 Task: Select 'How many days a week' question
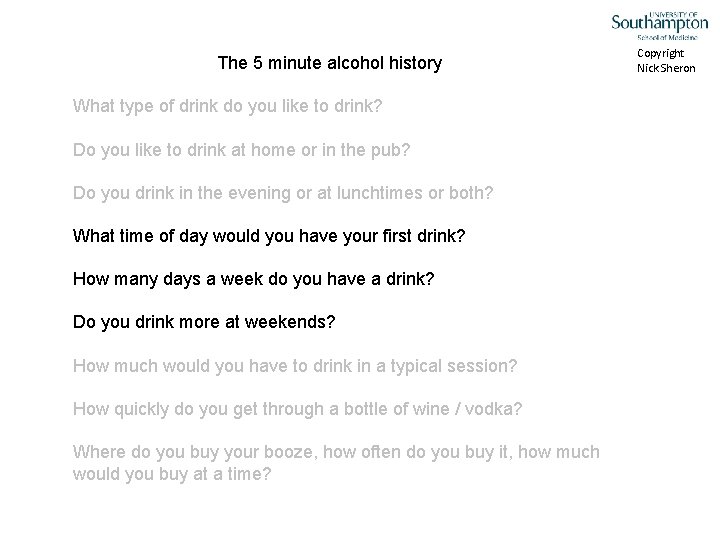point(253,279)
